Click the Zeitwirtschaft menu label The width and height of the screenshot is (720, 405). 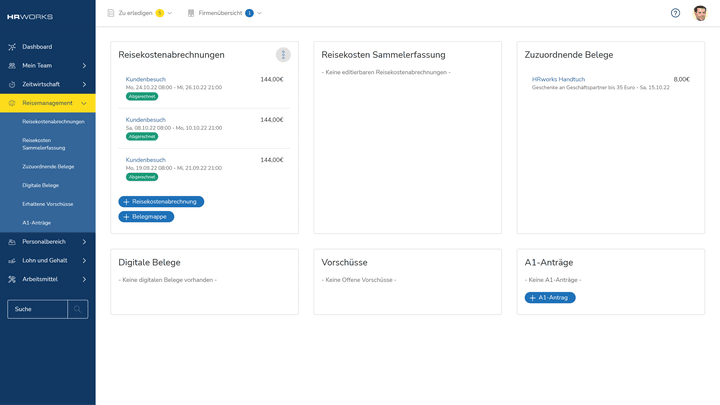(41, 84)
